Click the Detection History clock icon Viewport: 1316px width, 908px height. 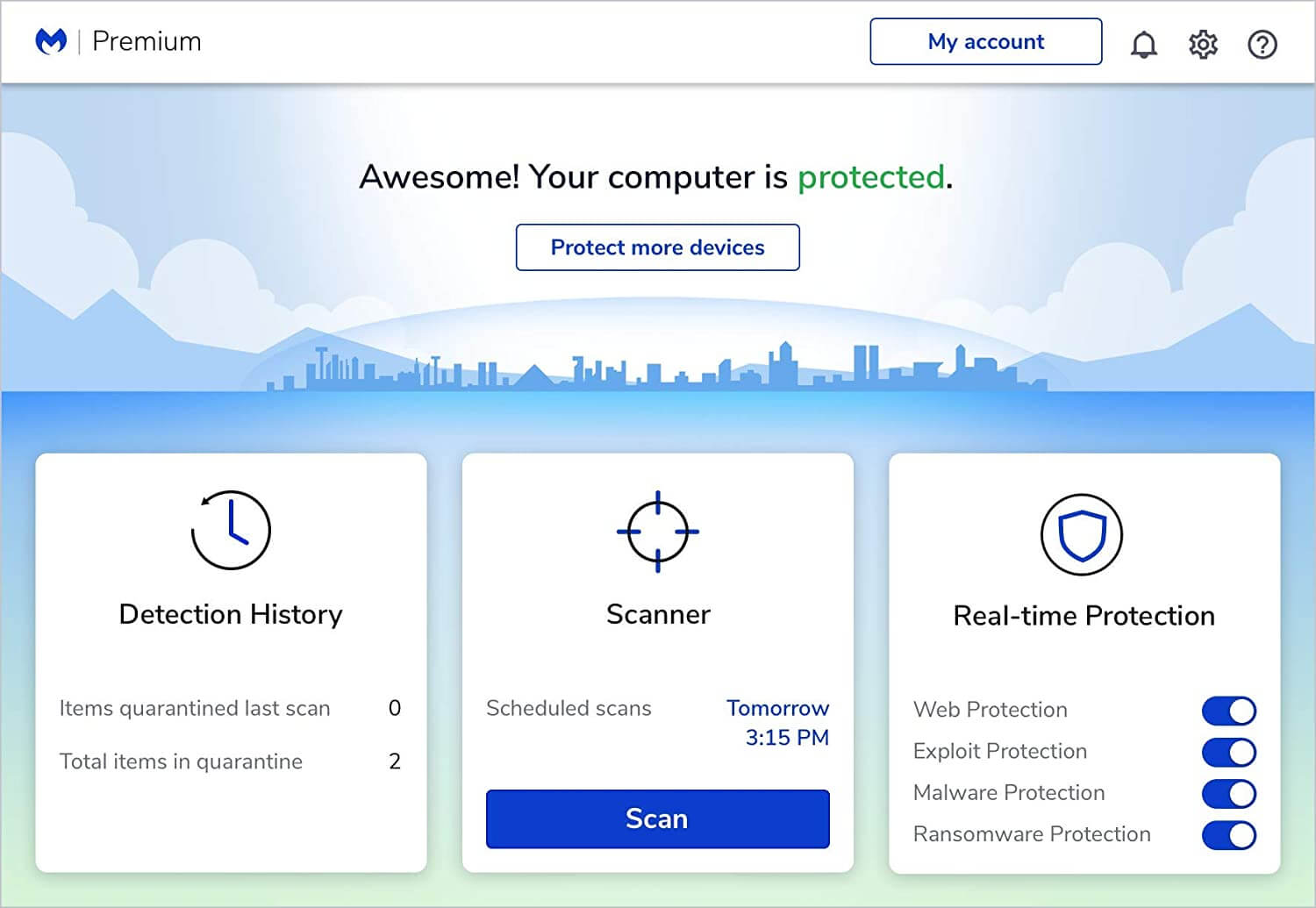231,530
